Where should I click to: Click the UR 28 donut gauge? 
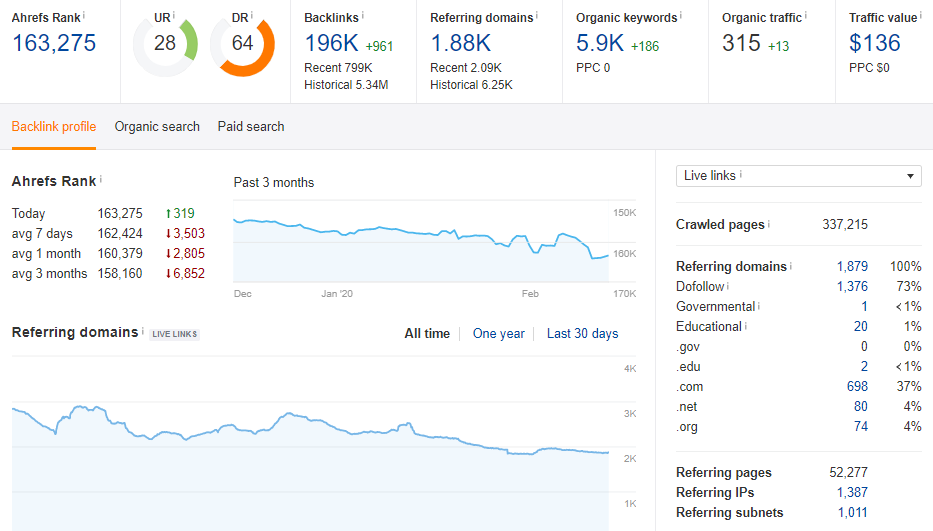(165, 46)
